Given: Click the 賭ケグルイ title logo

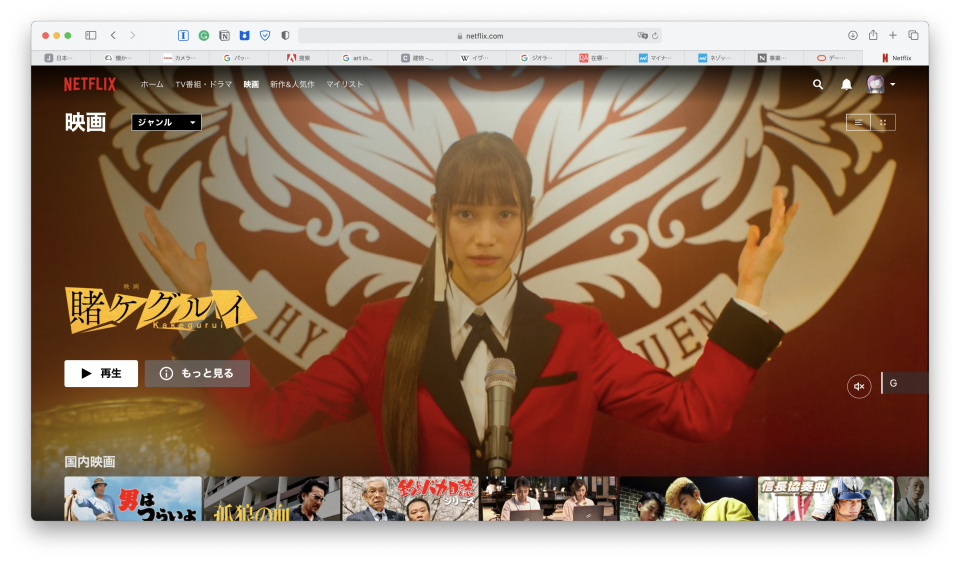Looking at the screenshot, I should (x=160, y=310).
